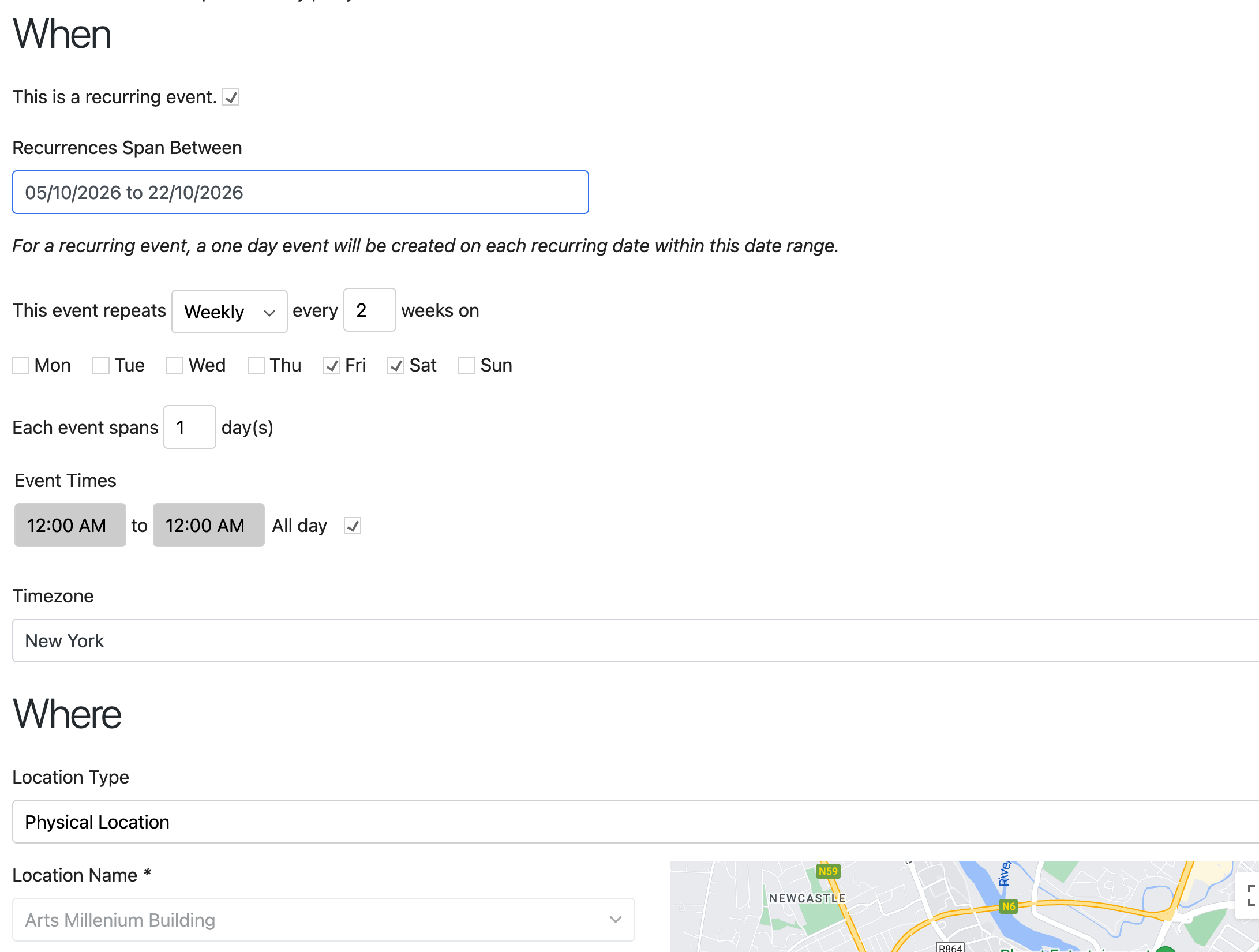
Task: Click the event span days field
Action: 189,427
